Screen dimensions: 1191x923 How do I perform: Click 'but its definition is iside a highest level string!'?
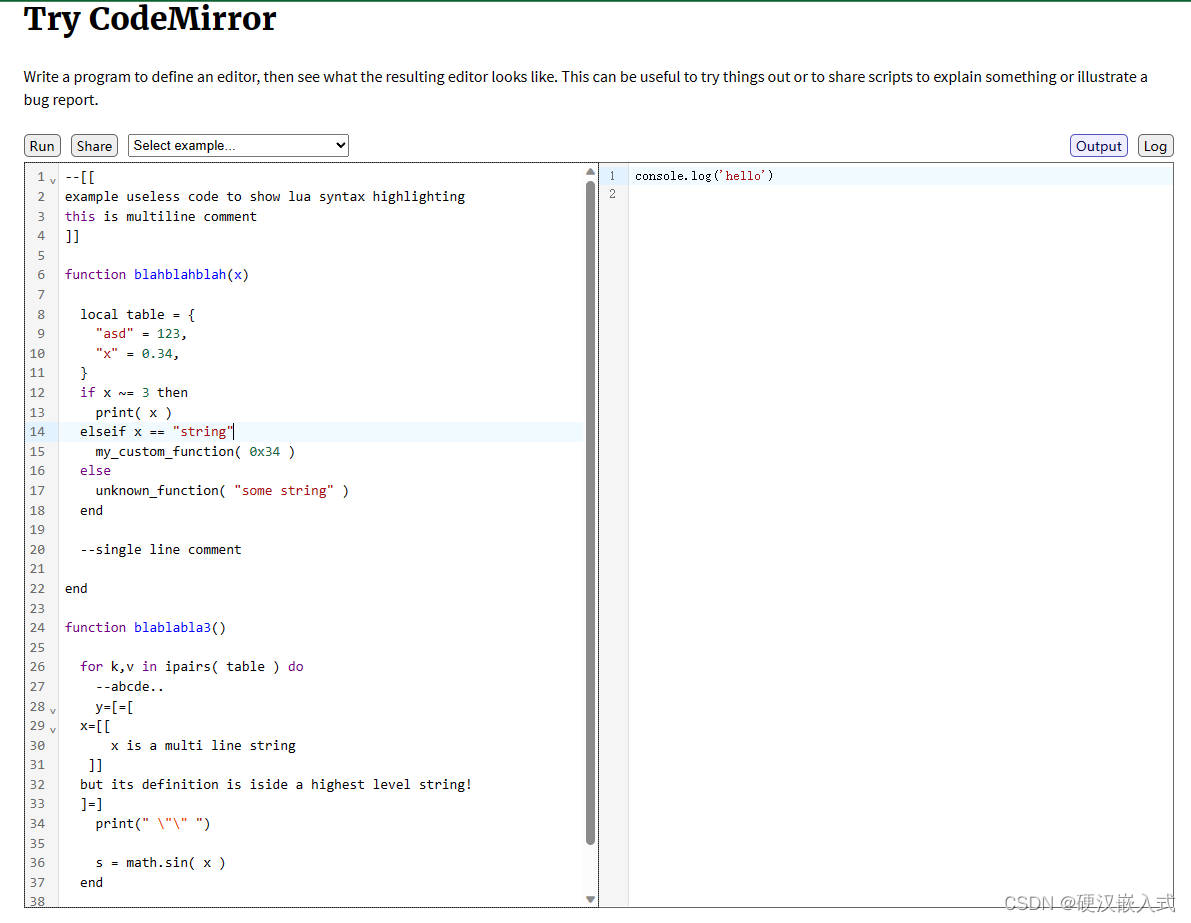point(276,784)
